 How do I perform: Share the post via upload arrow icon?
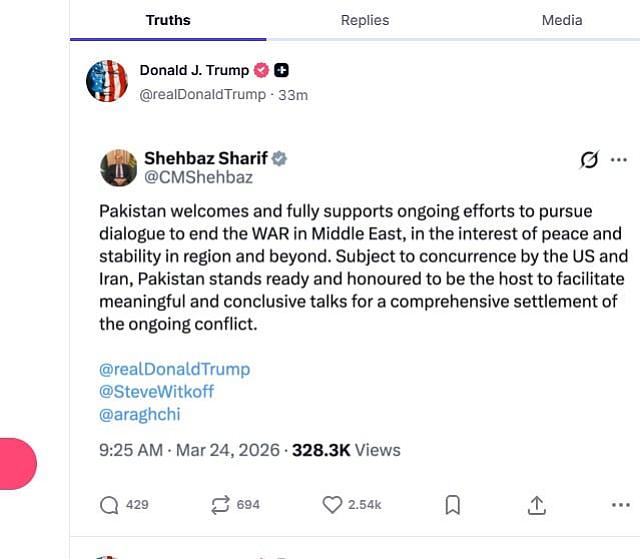536,505
